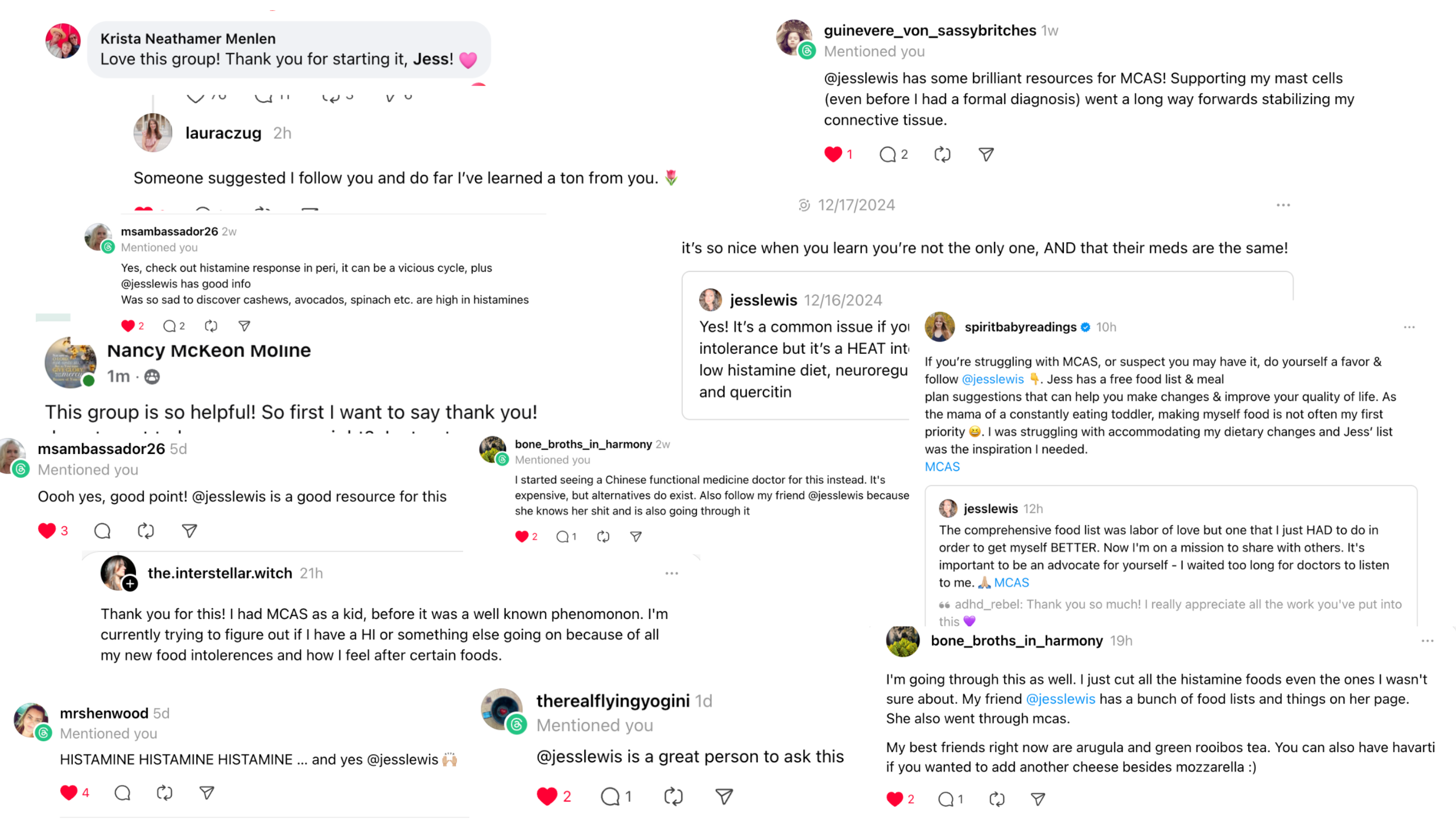Like the guinevere_von_sassybritches post
Screen dimensions: 1456x819
click(x=833, y=154)
